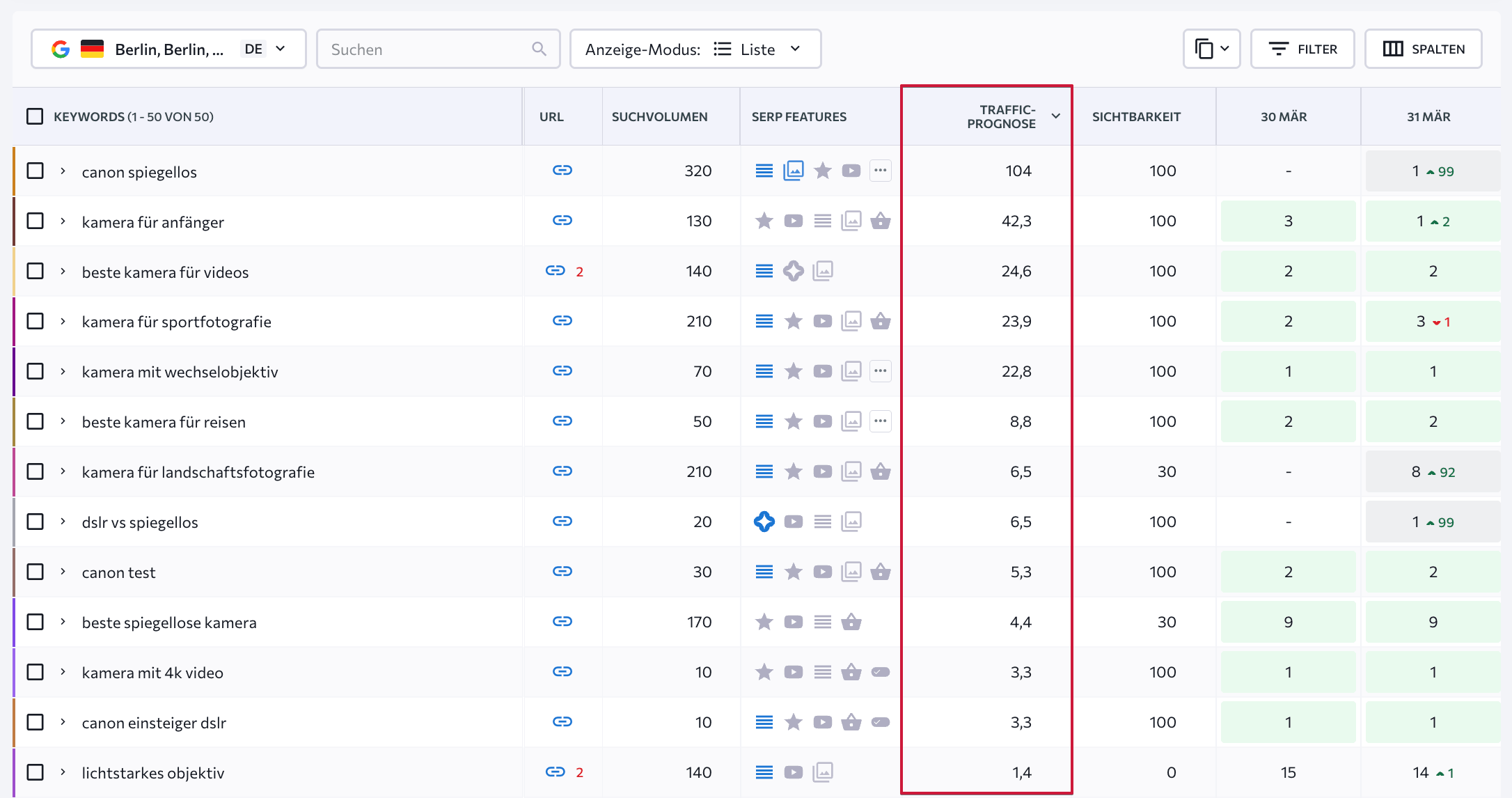Click the images SERP icon for "lichtstarkes objektiv"
Viewport: 1512px width, 798px height.
[x=823, y=772]
